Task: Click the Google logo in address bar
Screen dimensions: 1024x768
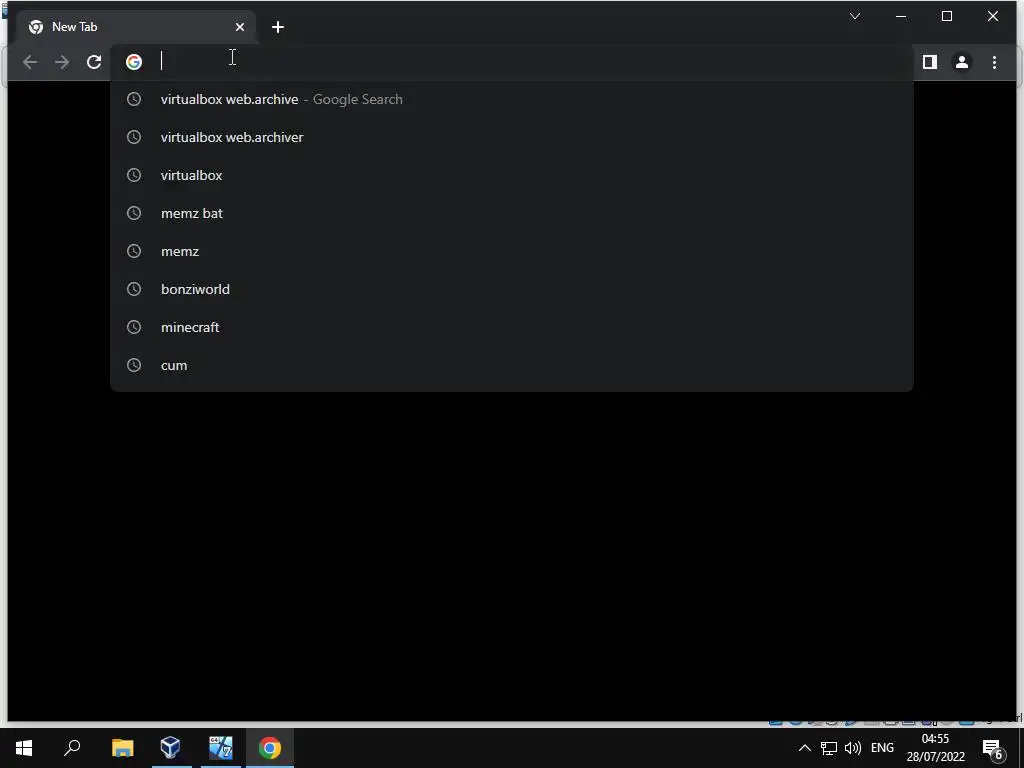Action: coord(134,62)
